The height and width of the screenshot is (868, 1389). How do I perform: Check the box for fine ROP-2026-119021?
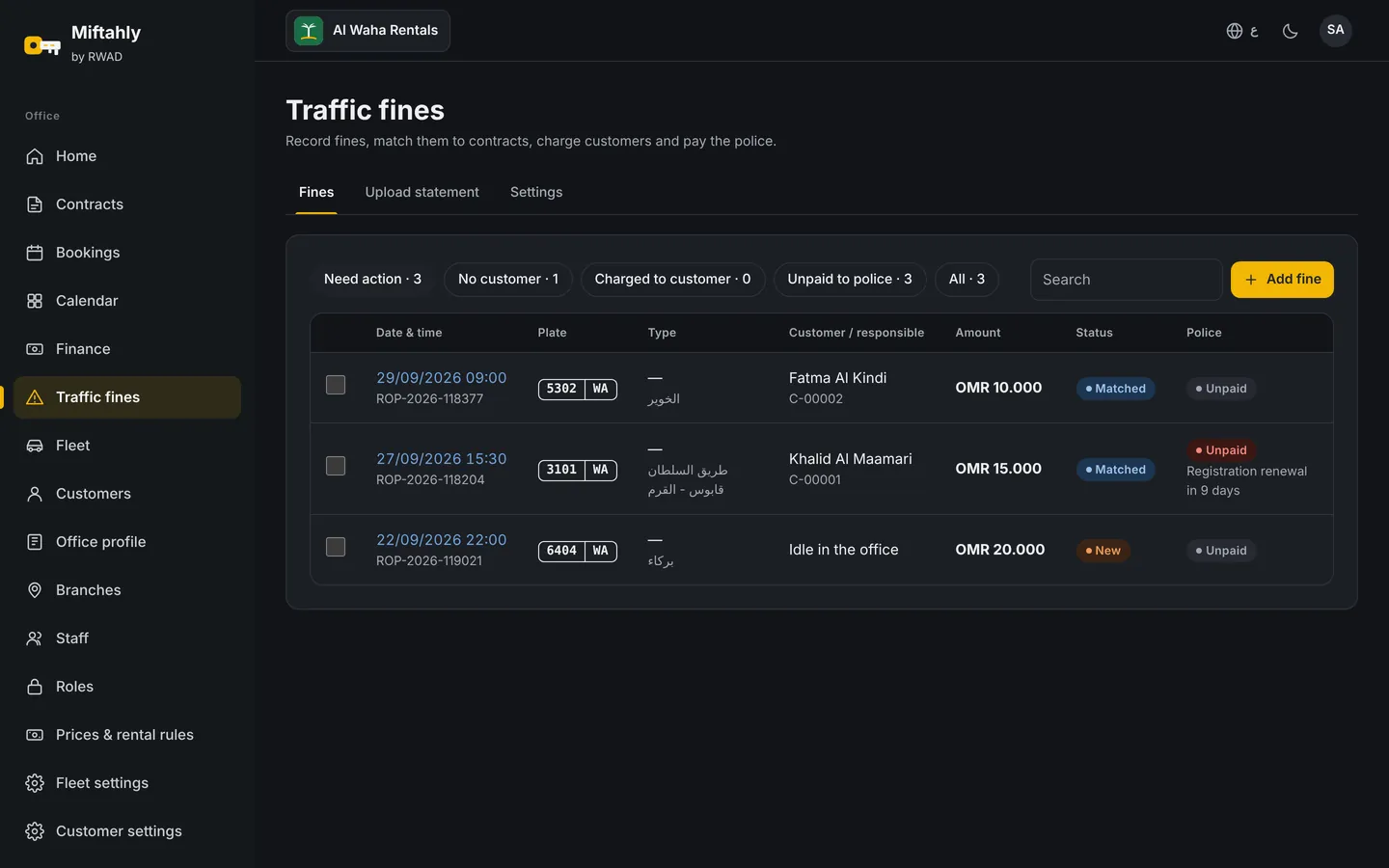pyautogui.click(x=336, y=547)
